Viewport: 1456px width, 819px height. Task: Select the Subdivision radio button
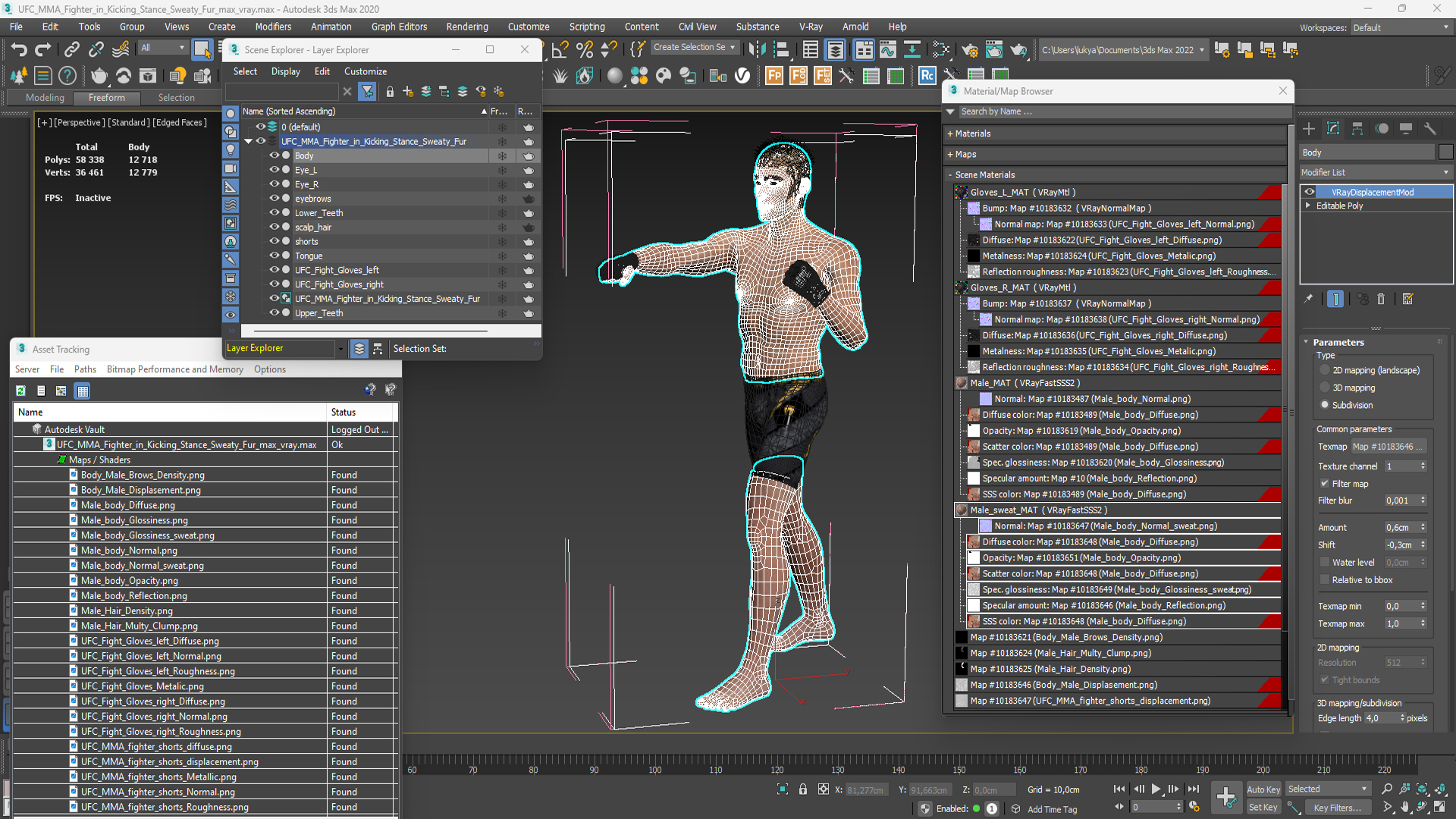[1325, 405]
